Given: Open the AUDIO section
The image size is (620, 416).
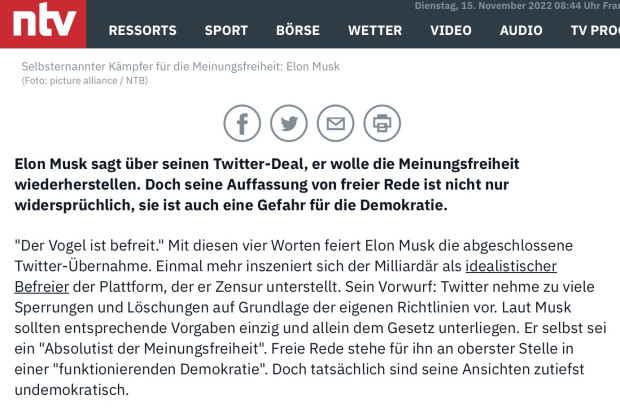Looking at the screenshot, I should pos(521,30).
